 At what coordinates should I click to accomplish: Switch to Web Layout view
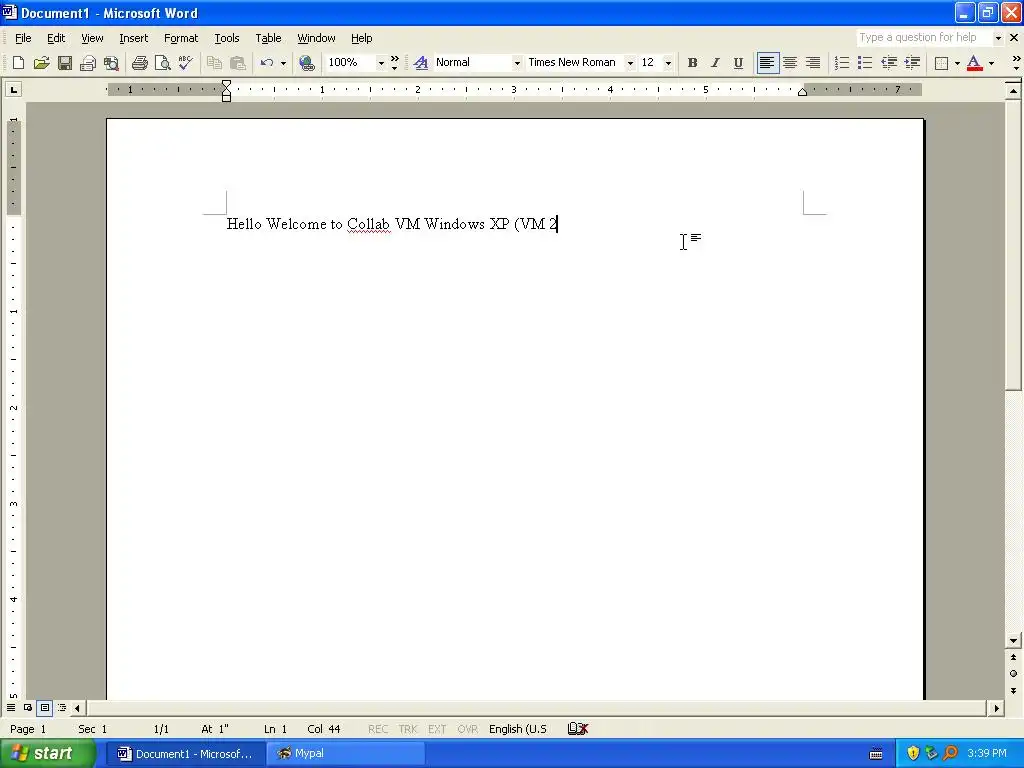pyautogui.click(x=28, y=707)
